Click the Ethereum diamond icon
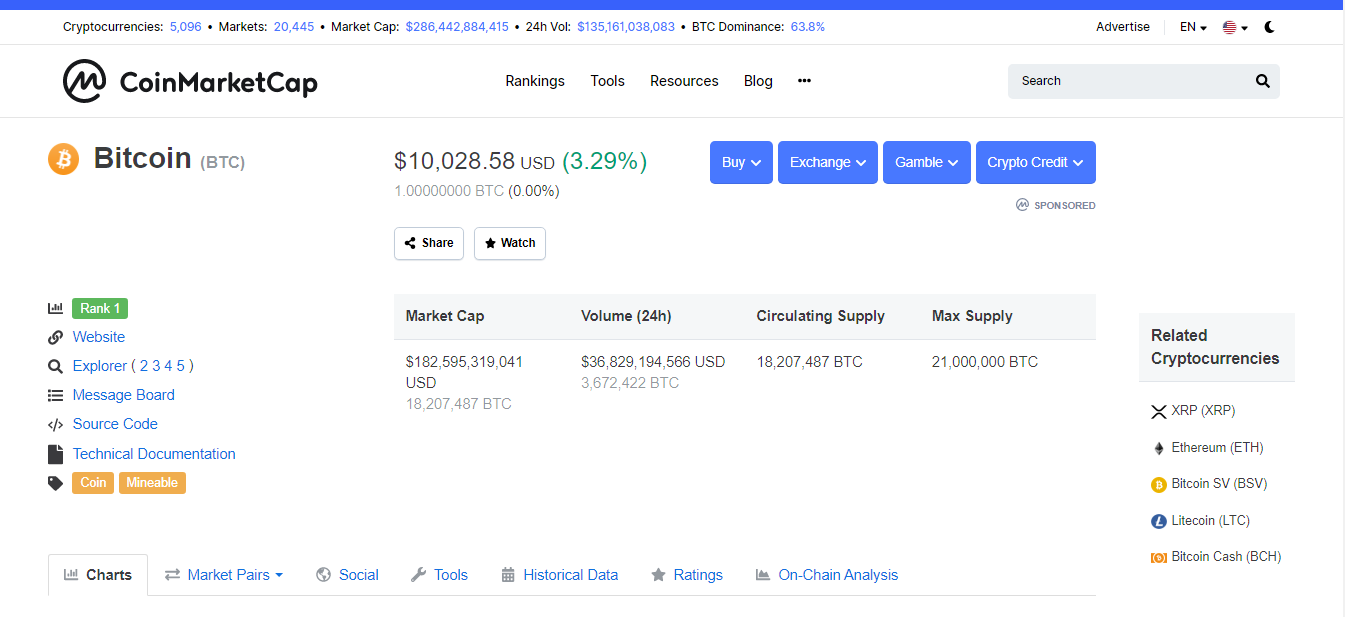Image resolution: width=1345 pixels, height=617 pixels. [x=1159, y=448]
